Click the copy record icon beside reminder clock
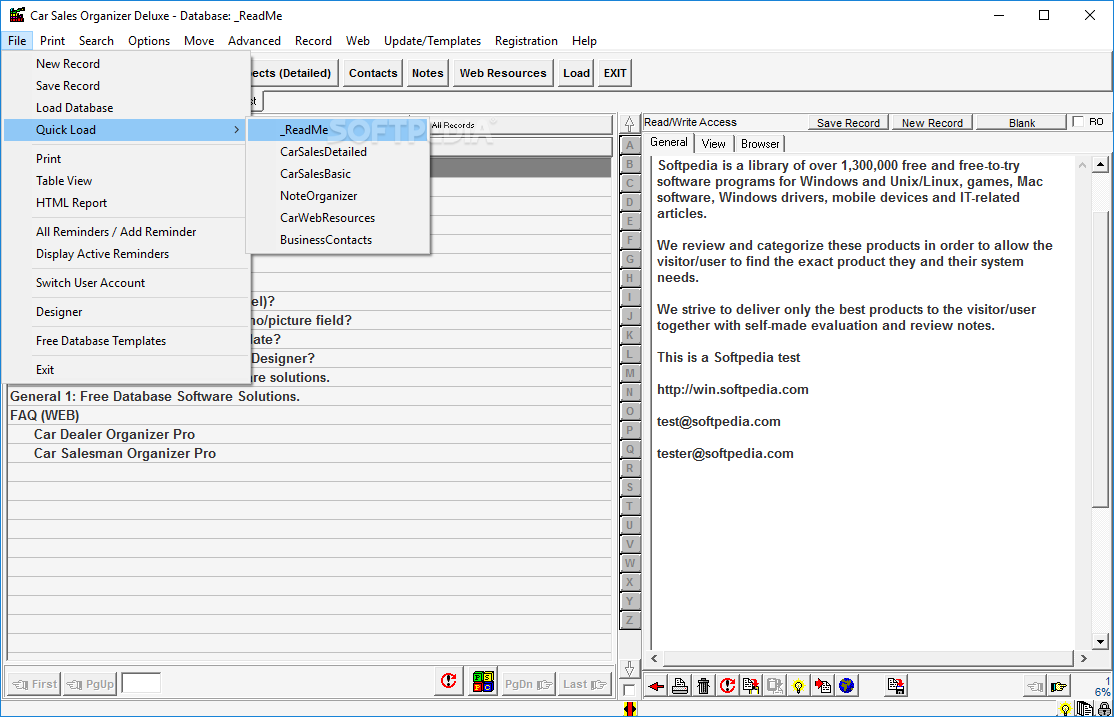Viewport: 1114px width, 717px height. (751, 686)
